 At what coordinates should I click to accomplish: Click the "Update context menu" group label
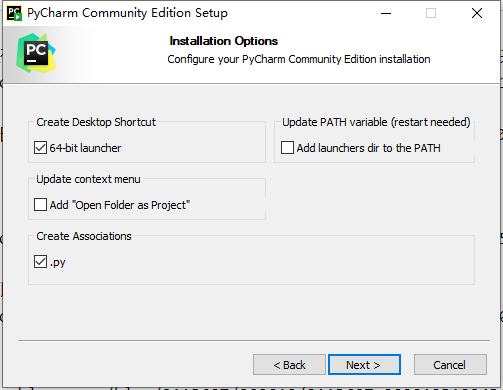click(x=88, y=179)
